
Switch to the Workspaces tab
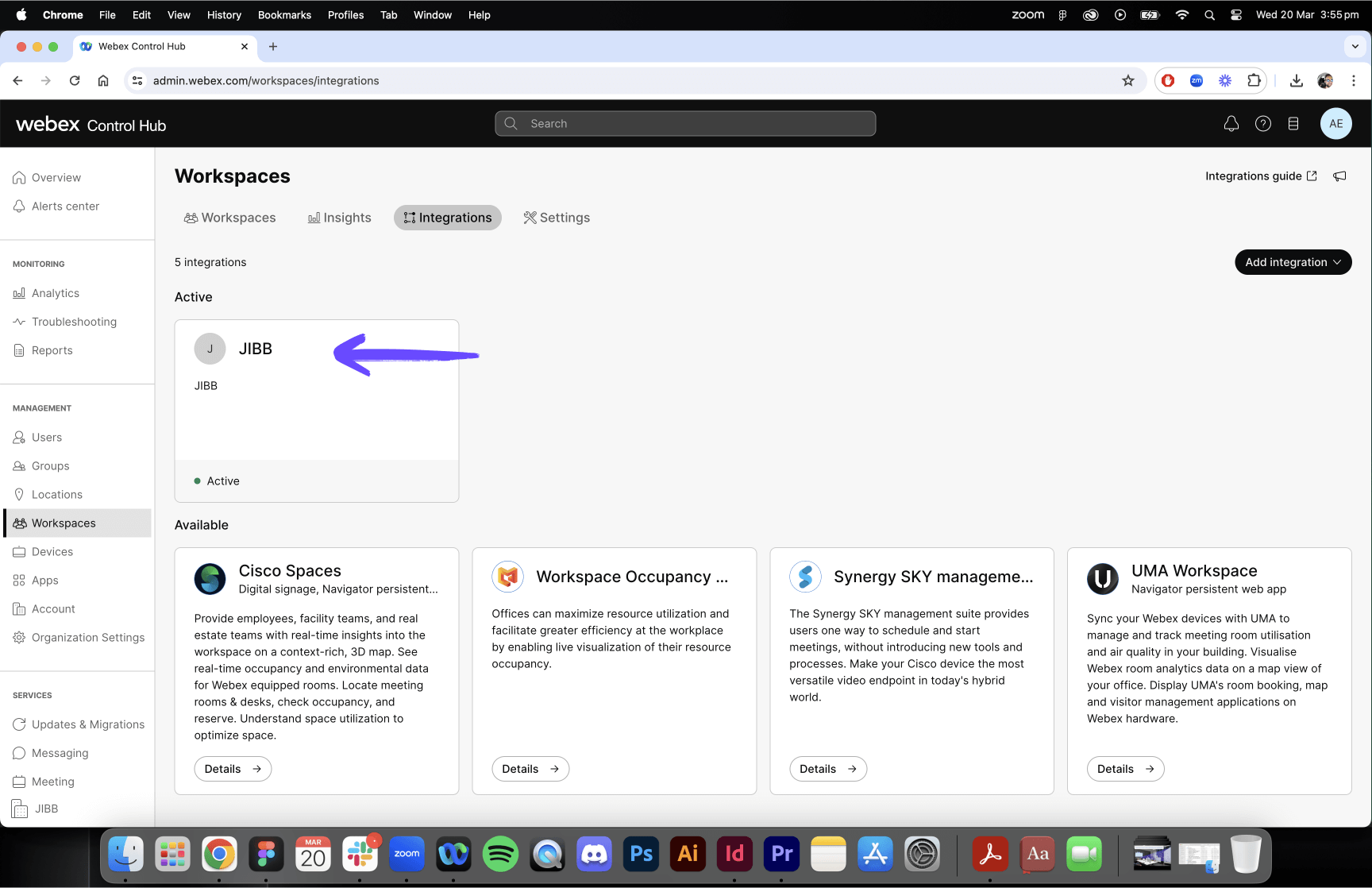[x=230, y=218]
